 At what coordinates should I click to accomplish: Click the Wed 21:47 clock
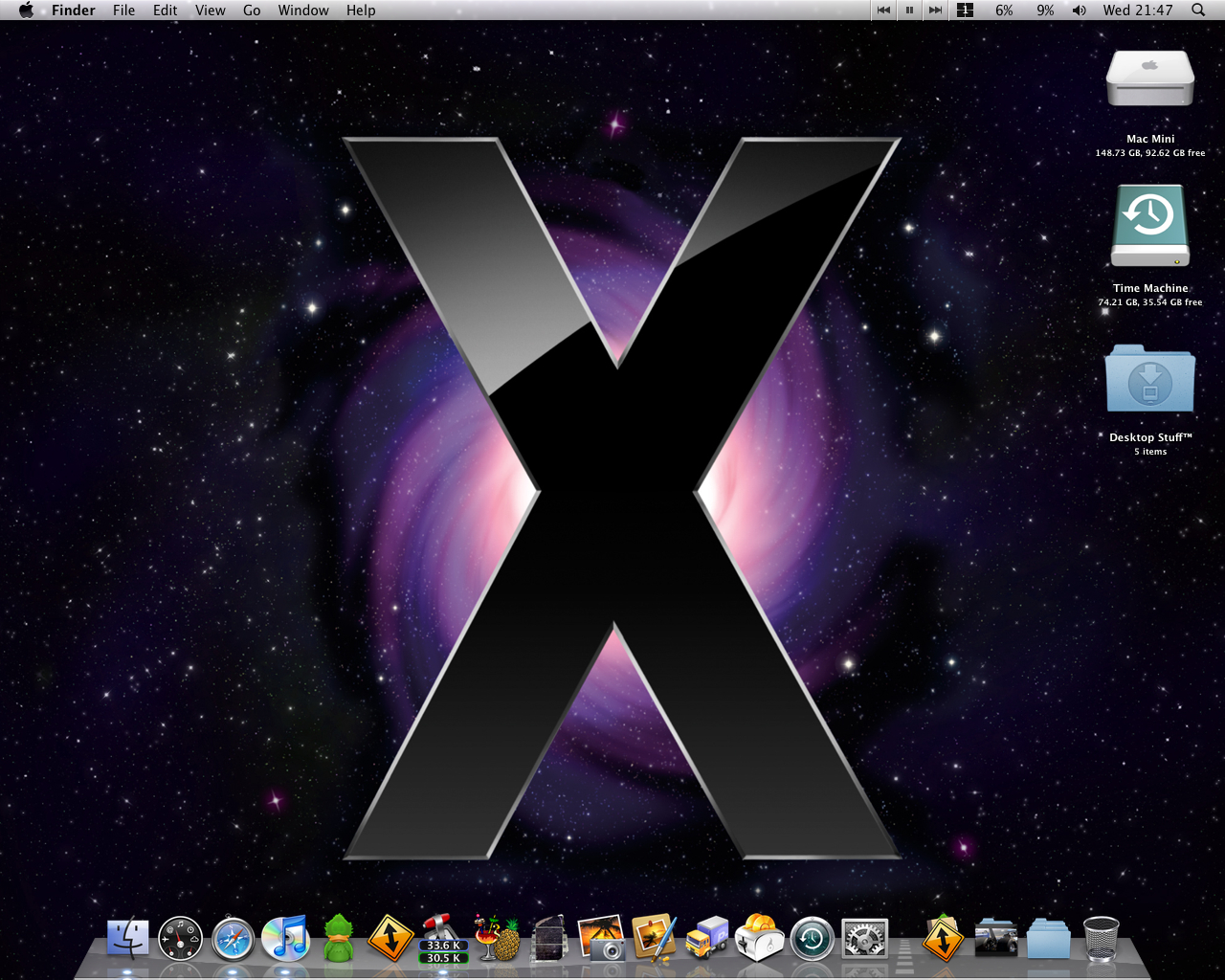point(1138,11)
